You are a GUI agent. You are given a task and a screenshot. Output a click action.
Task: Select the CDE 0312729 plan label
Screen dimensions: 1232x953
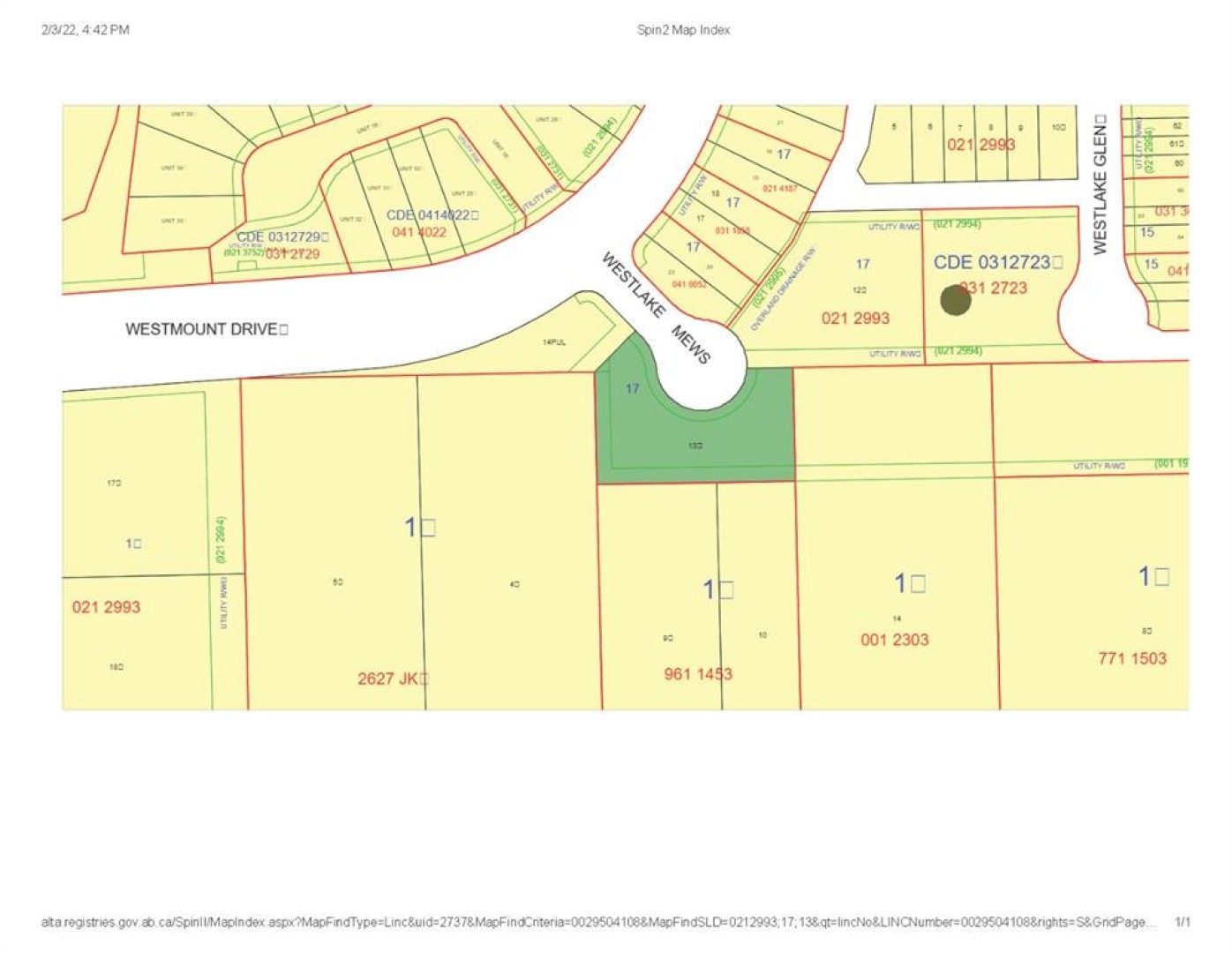282,237
